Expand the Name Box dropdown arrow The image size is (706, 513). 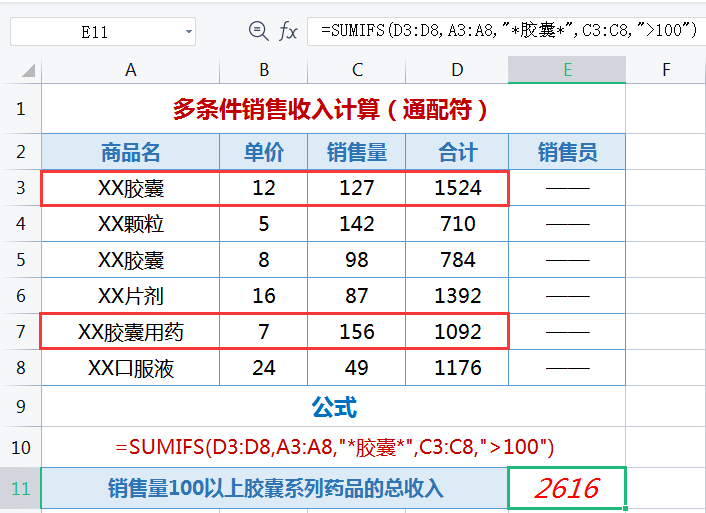point(189,32)
